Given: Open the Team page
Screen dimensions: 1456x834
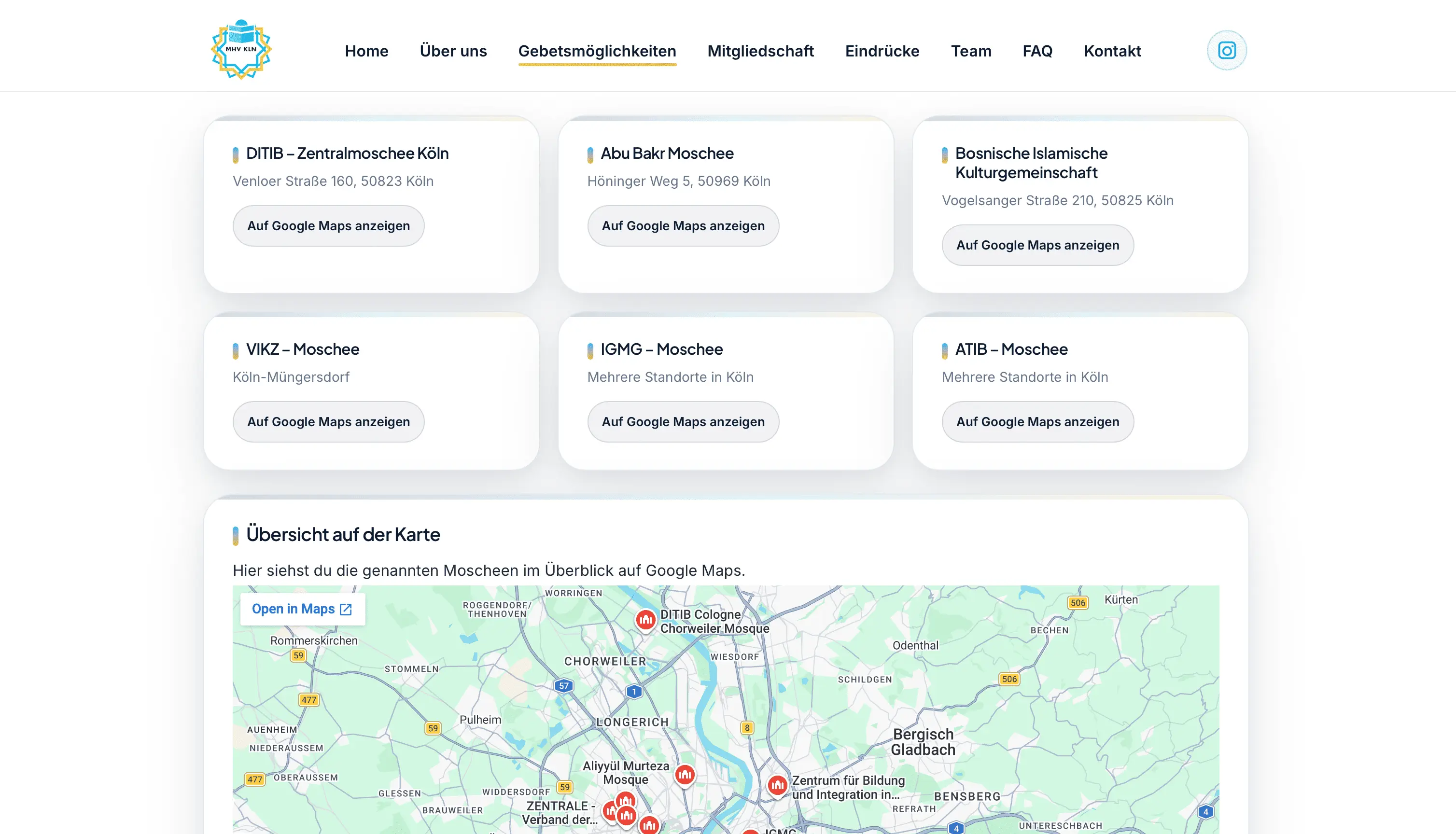Looking at the screenshot, I should point(971,51).
